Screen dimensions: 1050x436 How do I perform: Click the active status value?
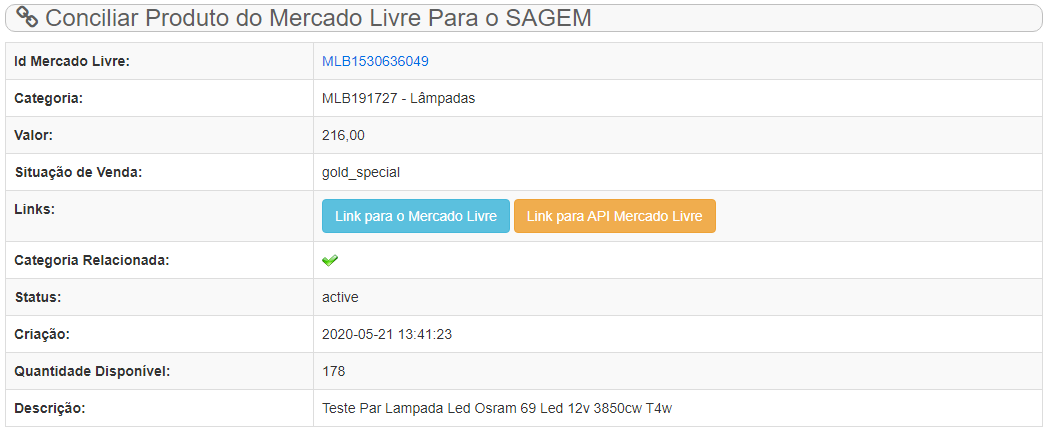(340, 297)
